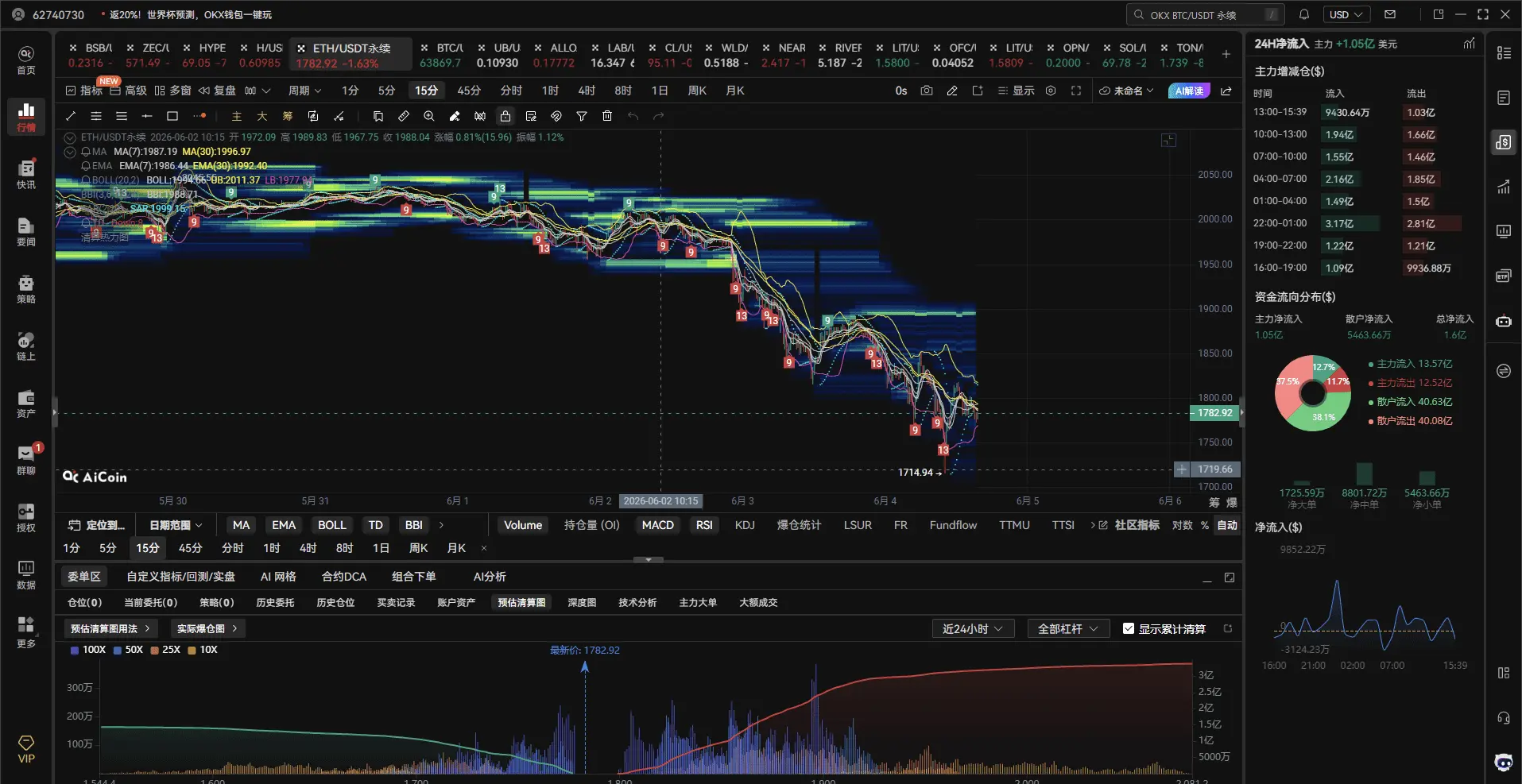Click the pencil edit icon in chart toolbar
The image size is (1522, 784).
[x=952, y=91]
